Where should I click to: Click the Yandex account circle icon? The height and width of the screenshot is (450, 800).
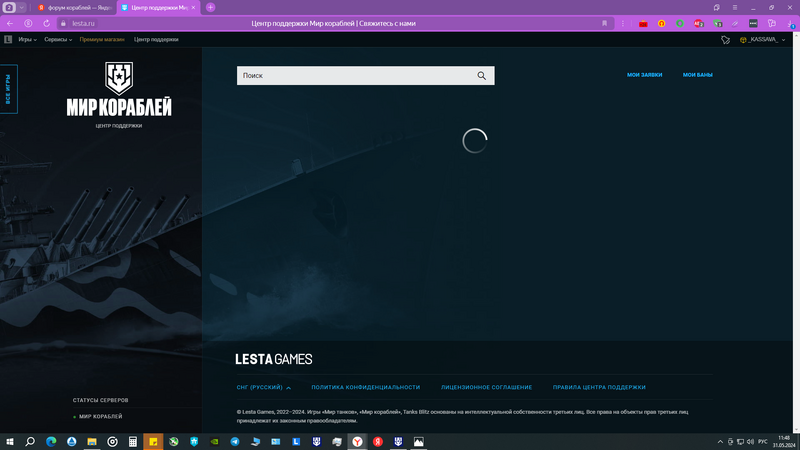point(29,23)
